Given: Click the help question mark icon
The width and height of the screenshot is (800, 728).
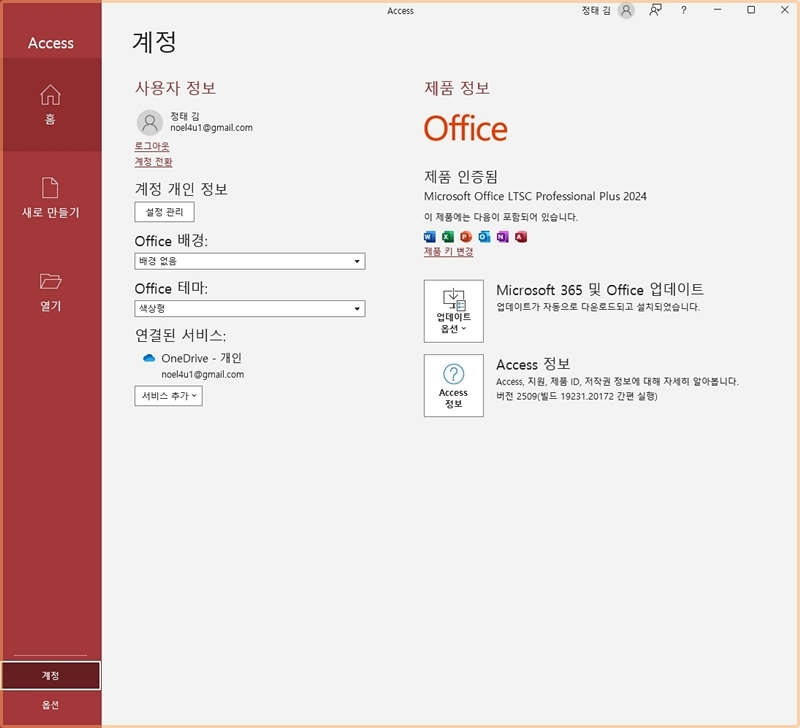Looking at the screenshot, I should point(684,10).
